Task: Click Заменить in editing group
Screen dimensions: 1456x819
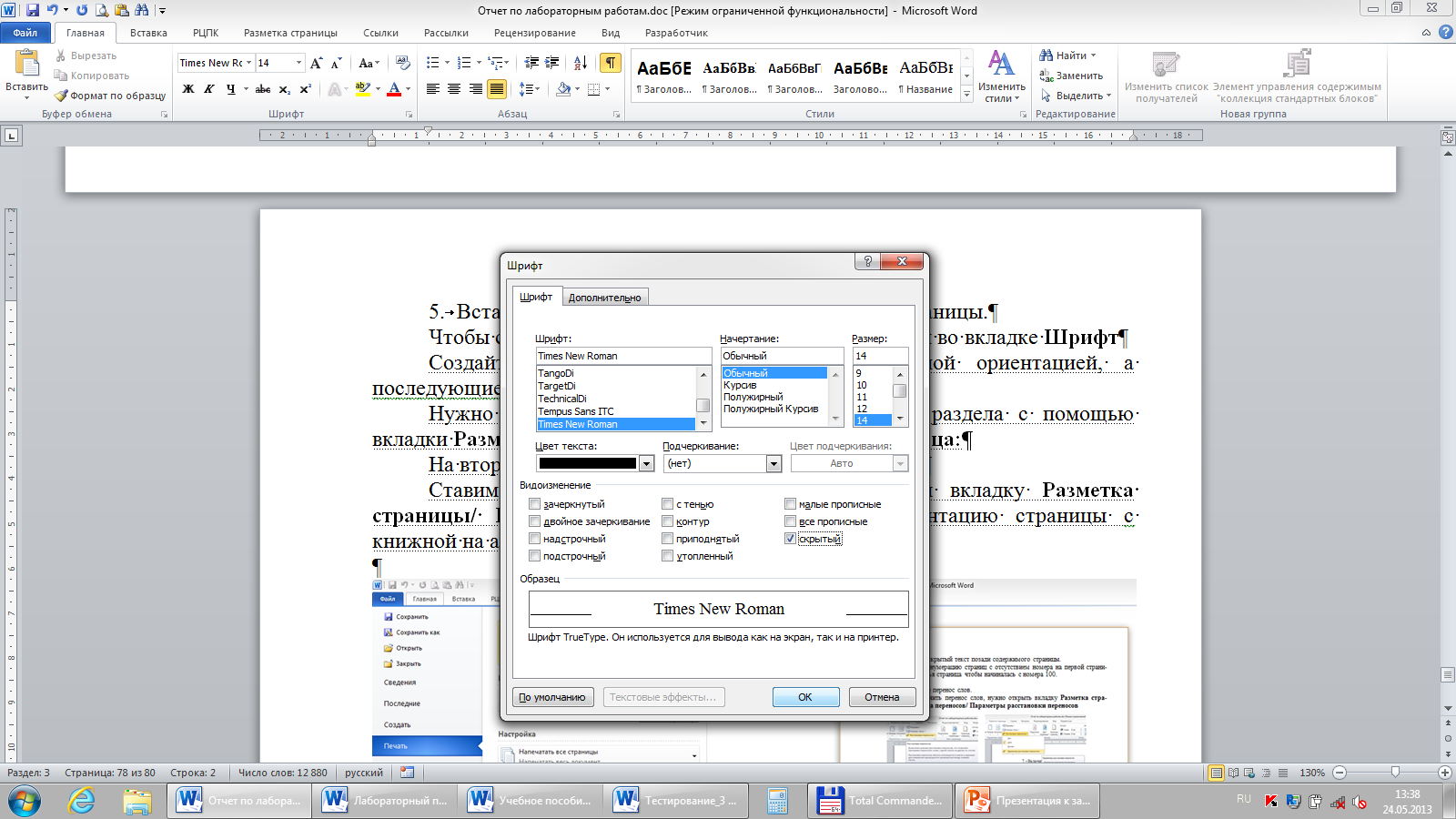Action: 1072,76
